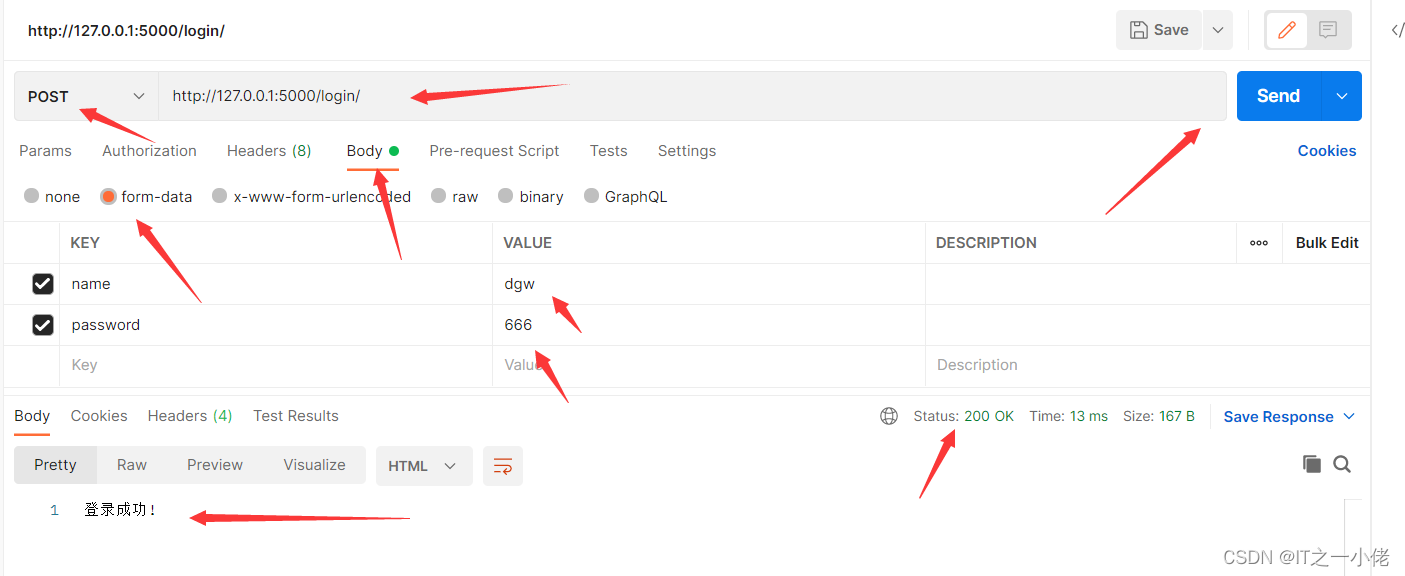Switch to the Headers (8) request tab
The image size is (1405, 576).
pos(269,151)
